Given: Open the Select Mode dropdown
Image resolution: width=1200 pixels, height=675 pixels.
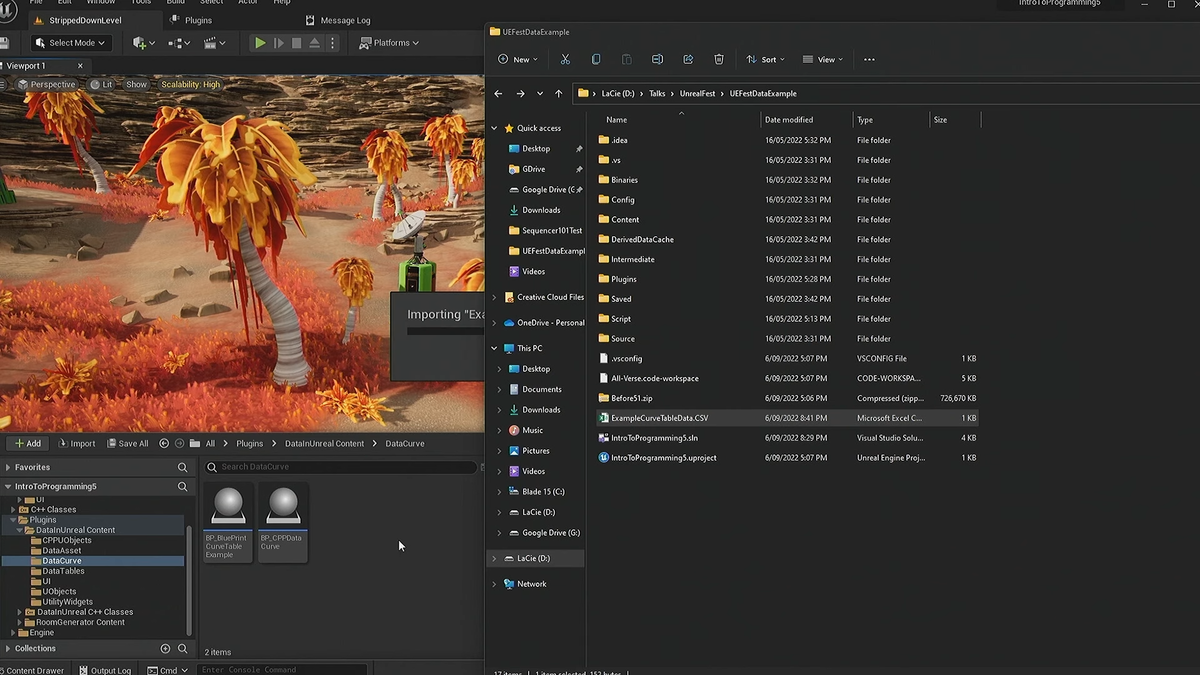Looking at the screenshot, I should coord(69,43).
